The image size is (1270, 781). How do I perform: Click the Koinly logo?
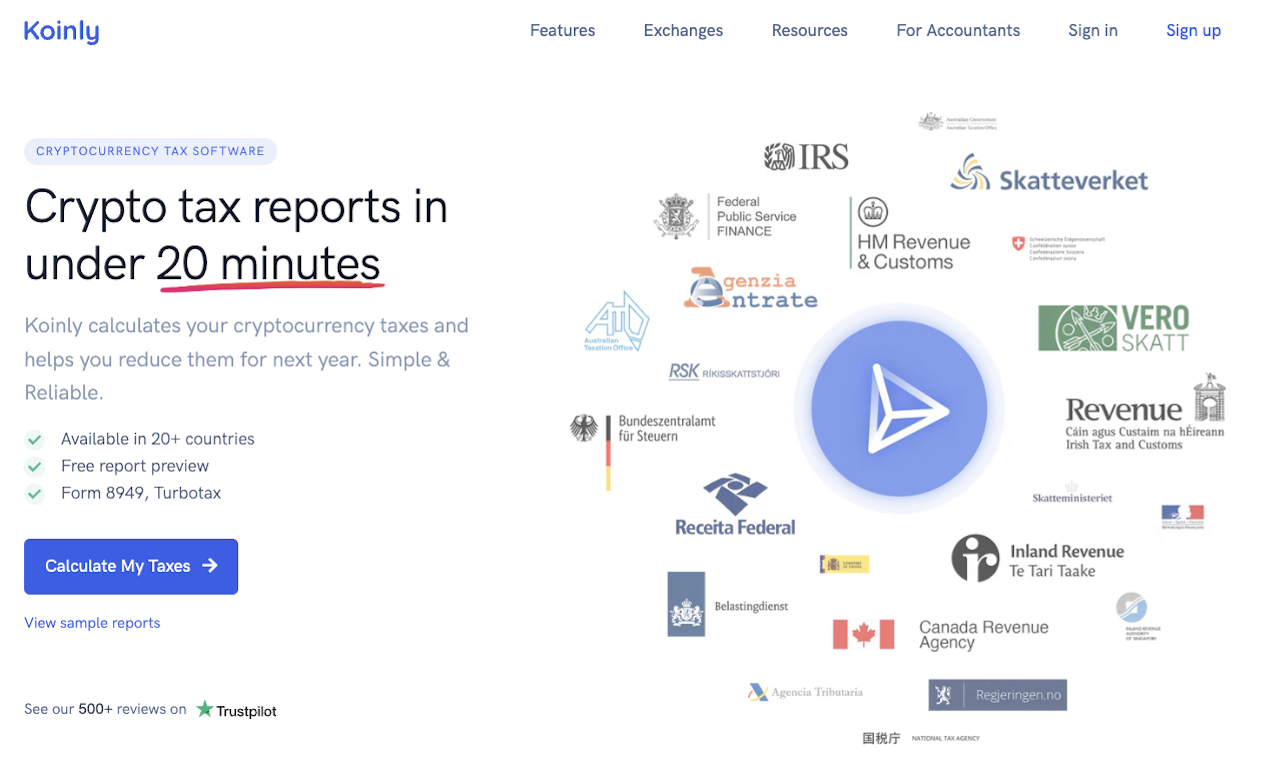61,31
